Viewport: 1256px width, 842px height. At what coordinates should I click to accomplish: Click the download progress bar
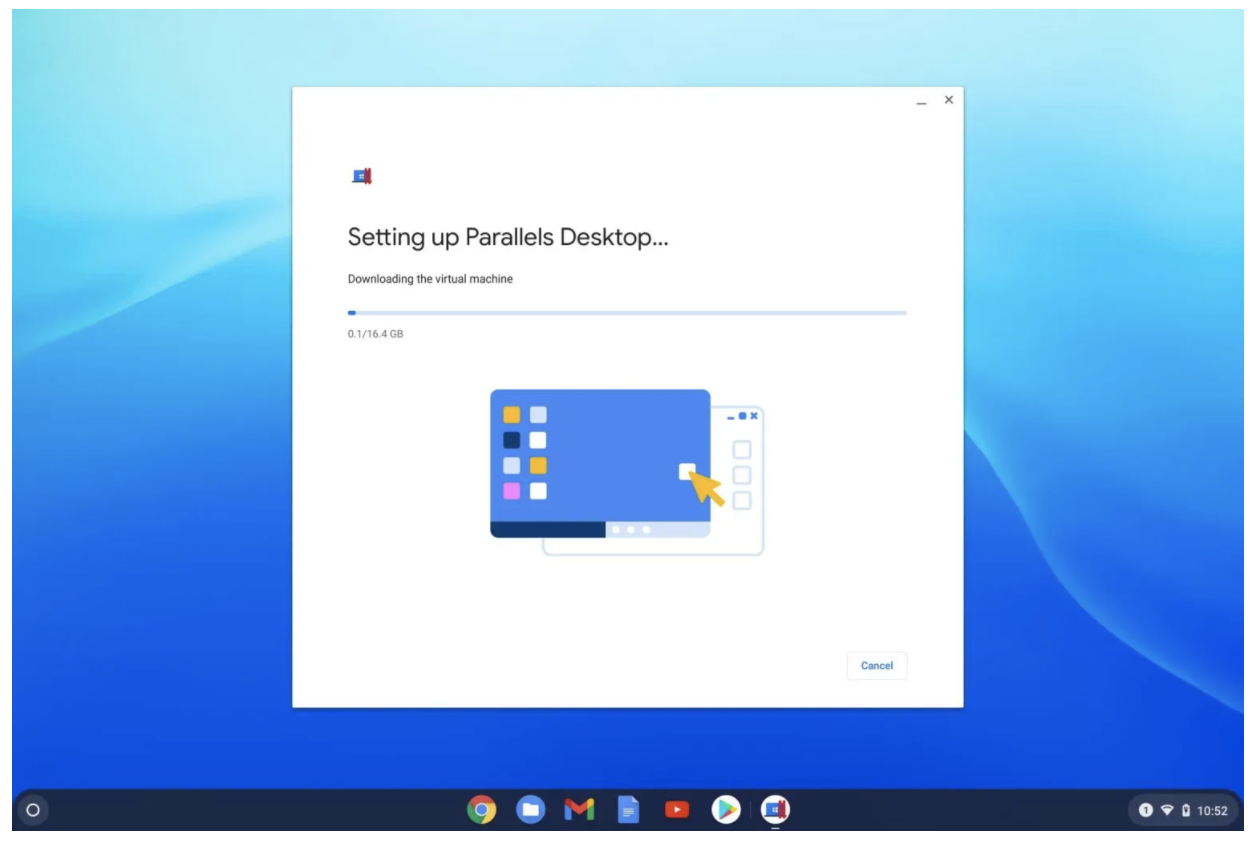click(627, 311)
